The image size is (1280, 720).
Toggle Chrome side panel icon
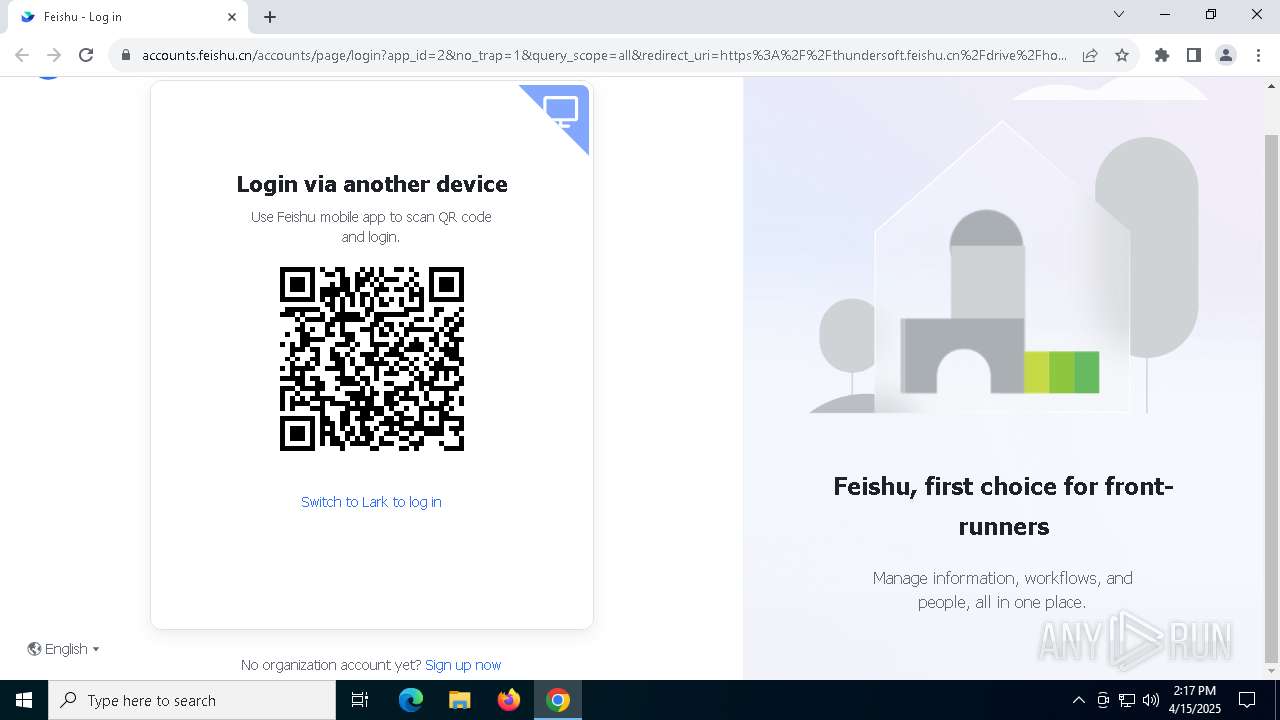click(x=1194, y=55)
